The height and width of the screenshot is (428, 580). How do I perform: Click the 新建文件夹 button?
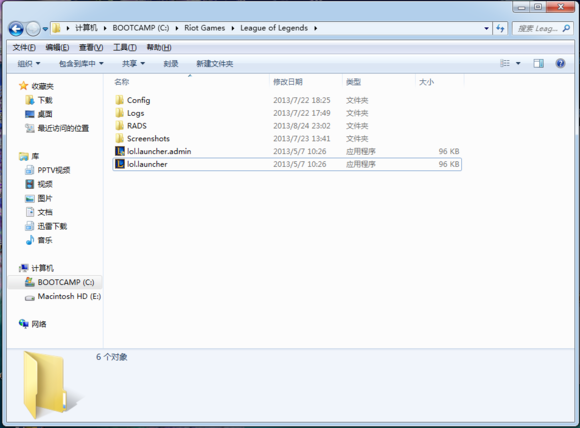coord(215,64)
